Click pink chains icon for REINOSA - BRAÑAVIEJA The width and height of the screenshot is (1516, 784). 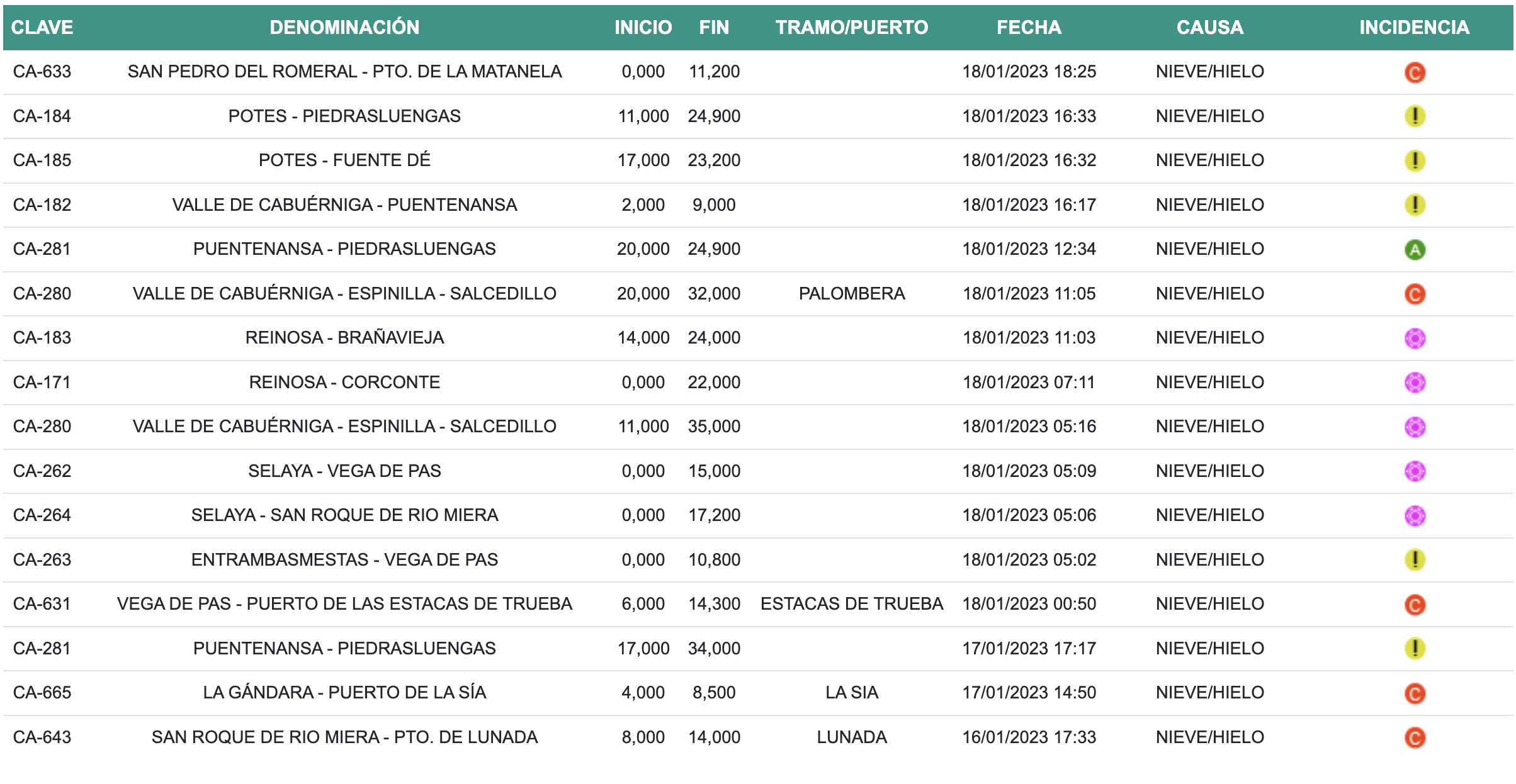(1414, 339)
